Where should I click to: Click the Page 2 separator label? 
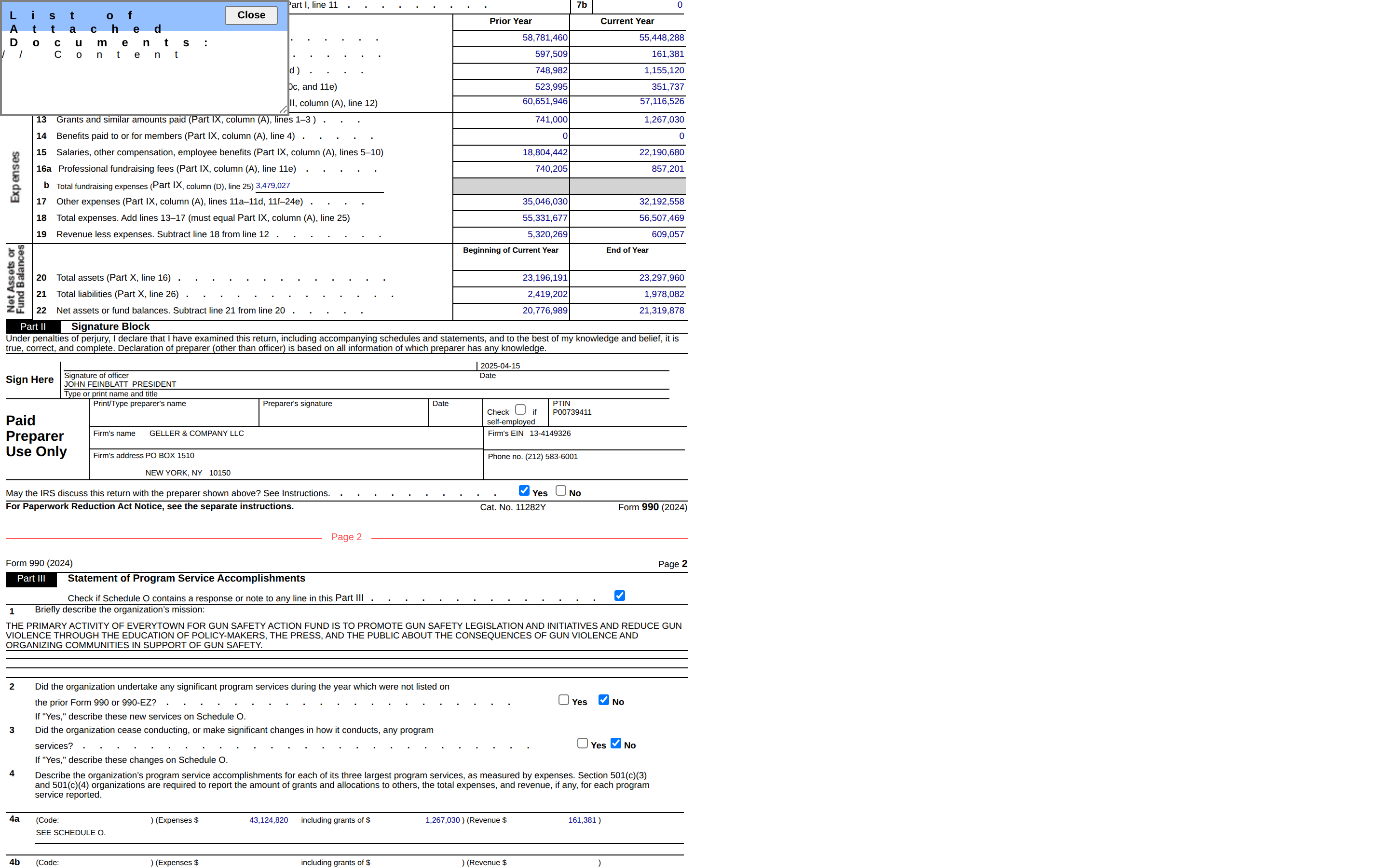346,537
